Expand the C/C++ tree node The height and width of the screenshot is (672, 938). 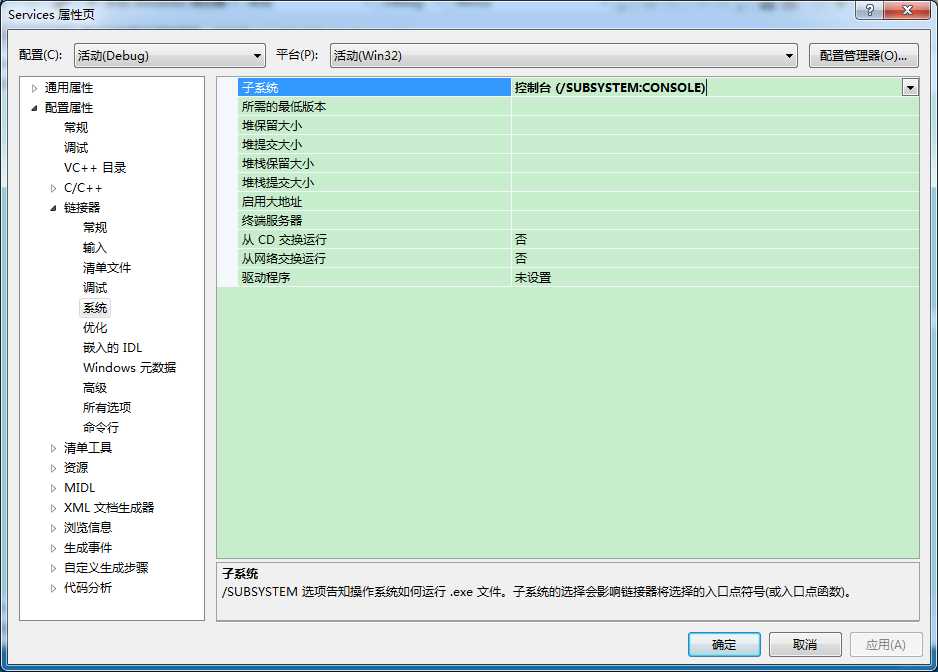coord(53,188)
